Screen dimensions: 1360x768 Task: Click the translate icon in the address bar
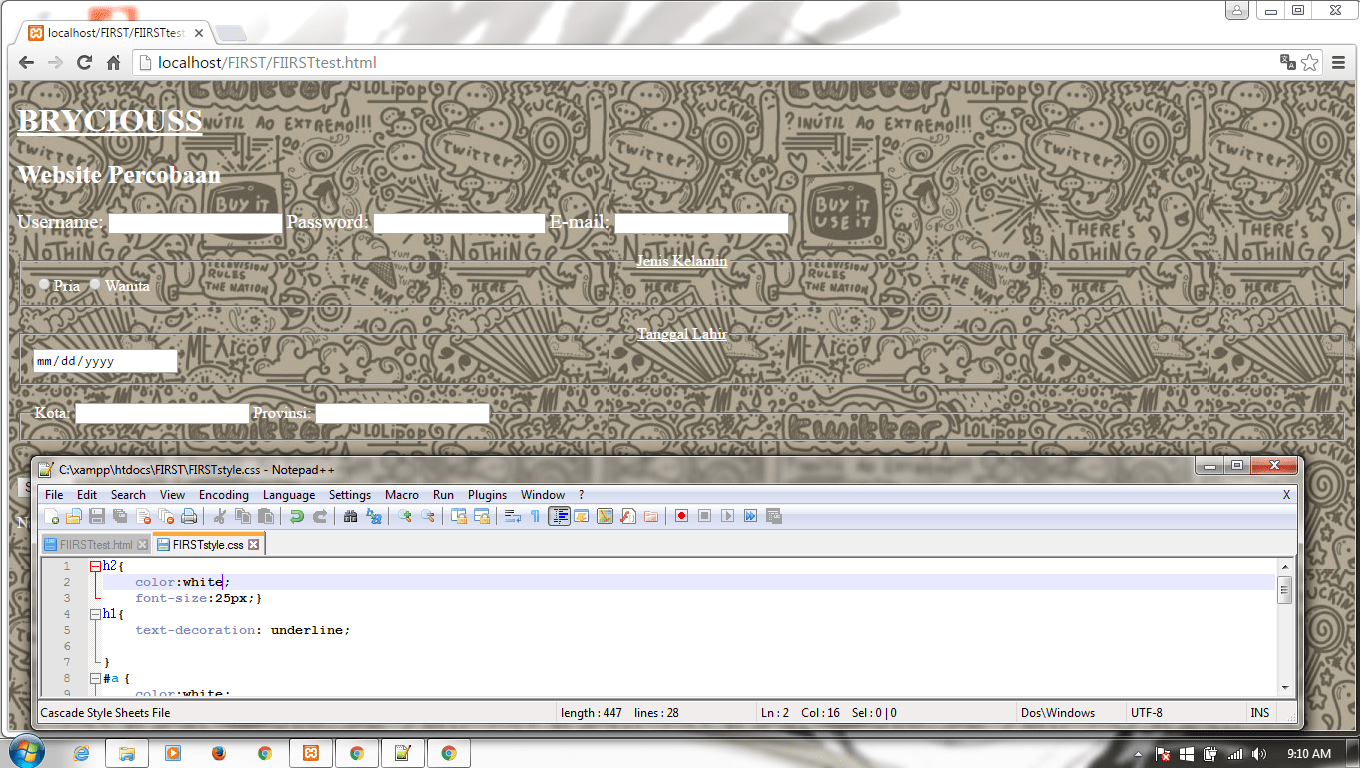tap(1287, 62)
